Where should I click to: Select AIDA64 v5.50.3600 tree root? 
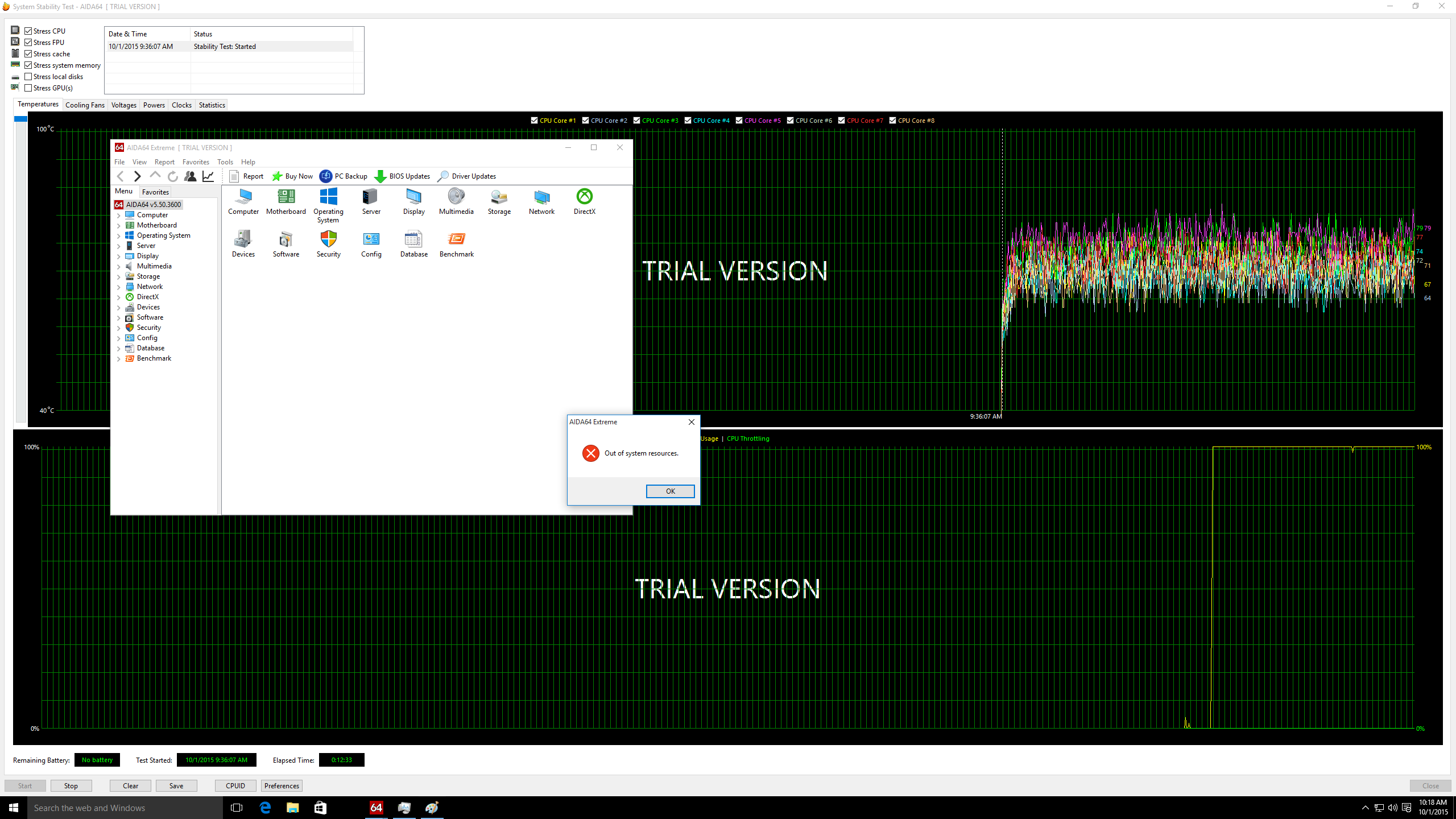click(x=148, y=205)
